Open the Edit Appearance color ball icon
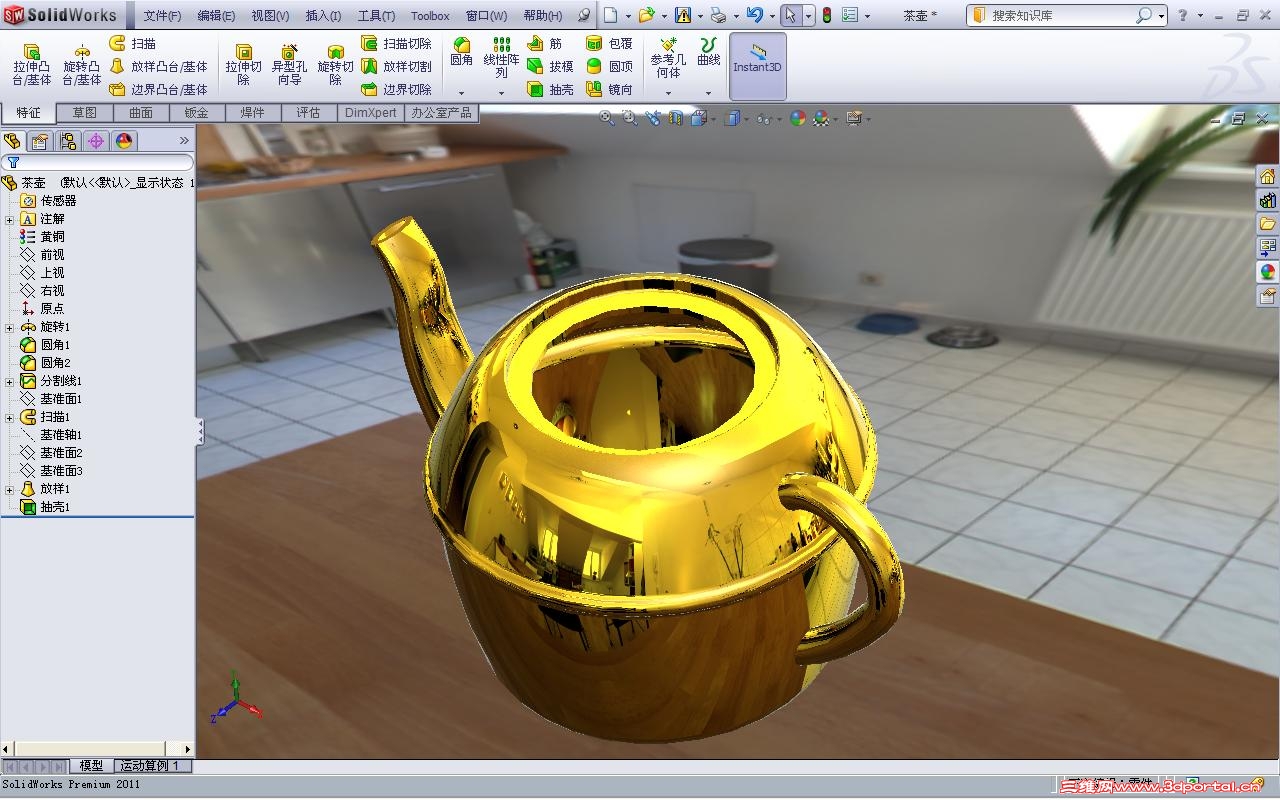Screen dimensions: 1280x800 point(797,118)
